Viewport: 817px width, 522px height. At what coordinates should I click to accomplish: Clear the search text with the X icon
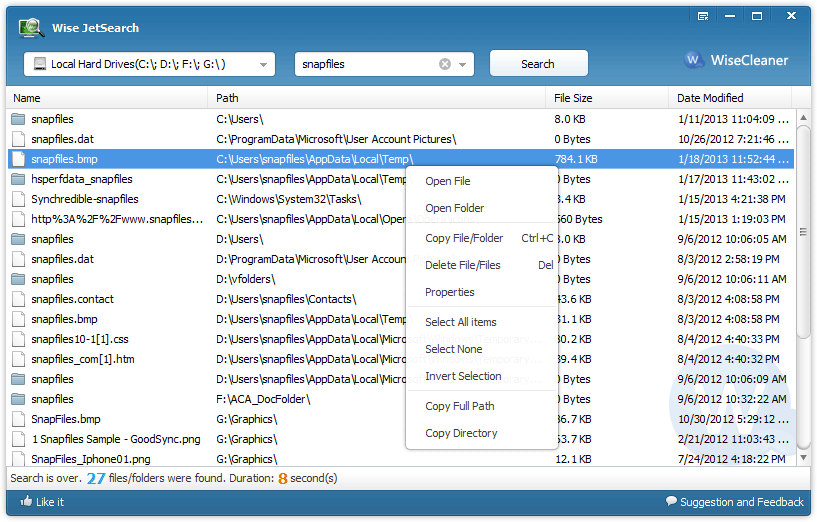445,64
